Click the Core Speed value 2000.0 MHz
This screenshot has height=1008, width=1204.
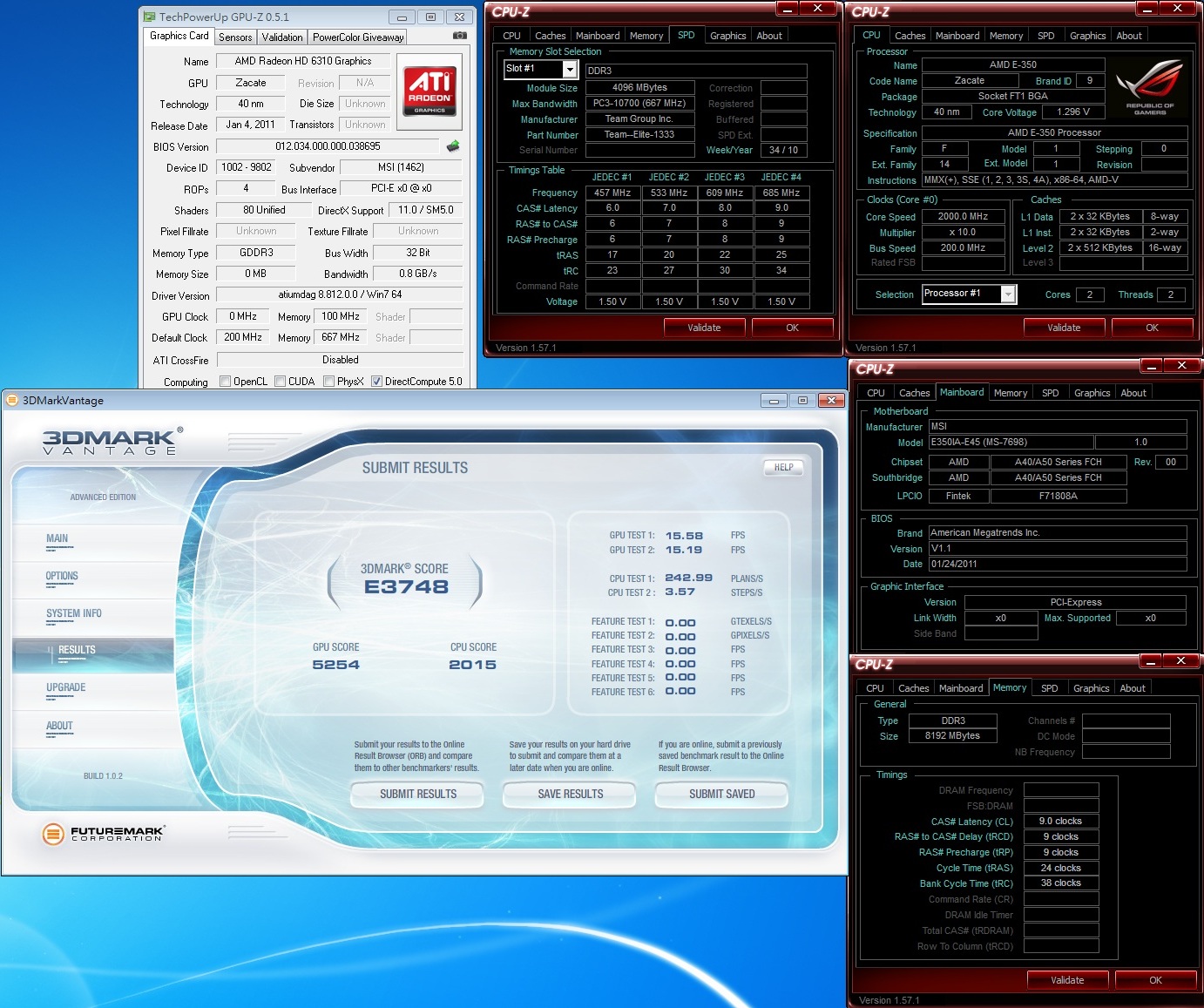click(x=963, y=216)
